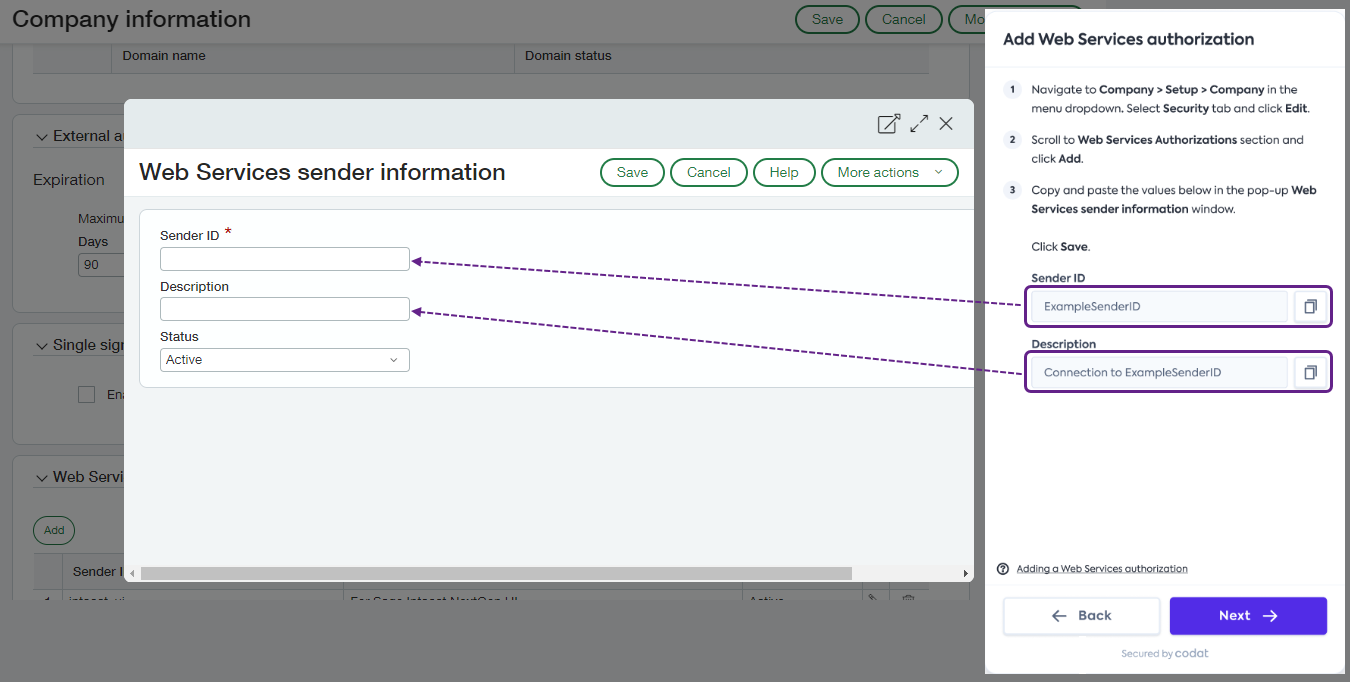This screenshot has width=1350, height=682.
Task: Open the Adding a Web Services authorization link
Action: (x=1100, y=568)
